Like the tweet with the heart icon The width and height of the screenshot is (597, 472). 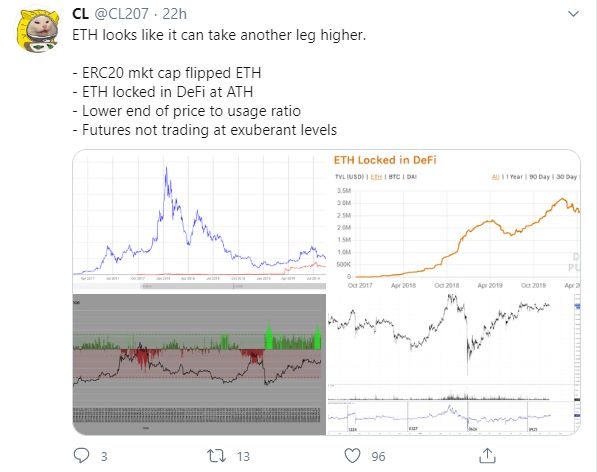pyautogui.click(x=352, y=456)
